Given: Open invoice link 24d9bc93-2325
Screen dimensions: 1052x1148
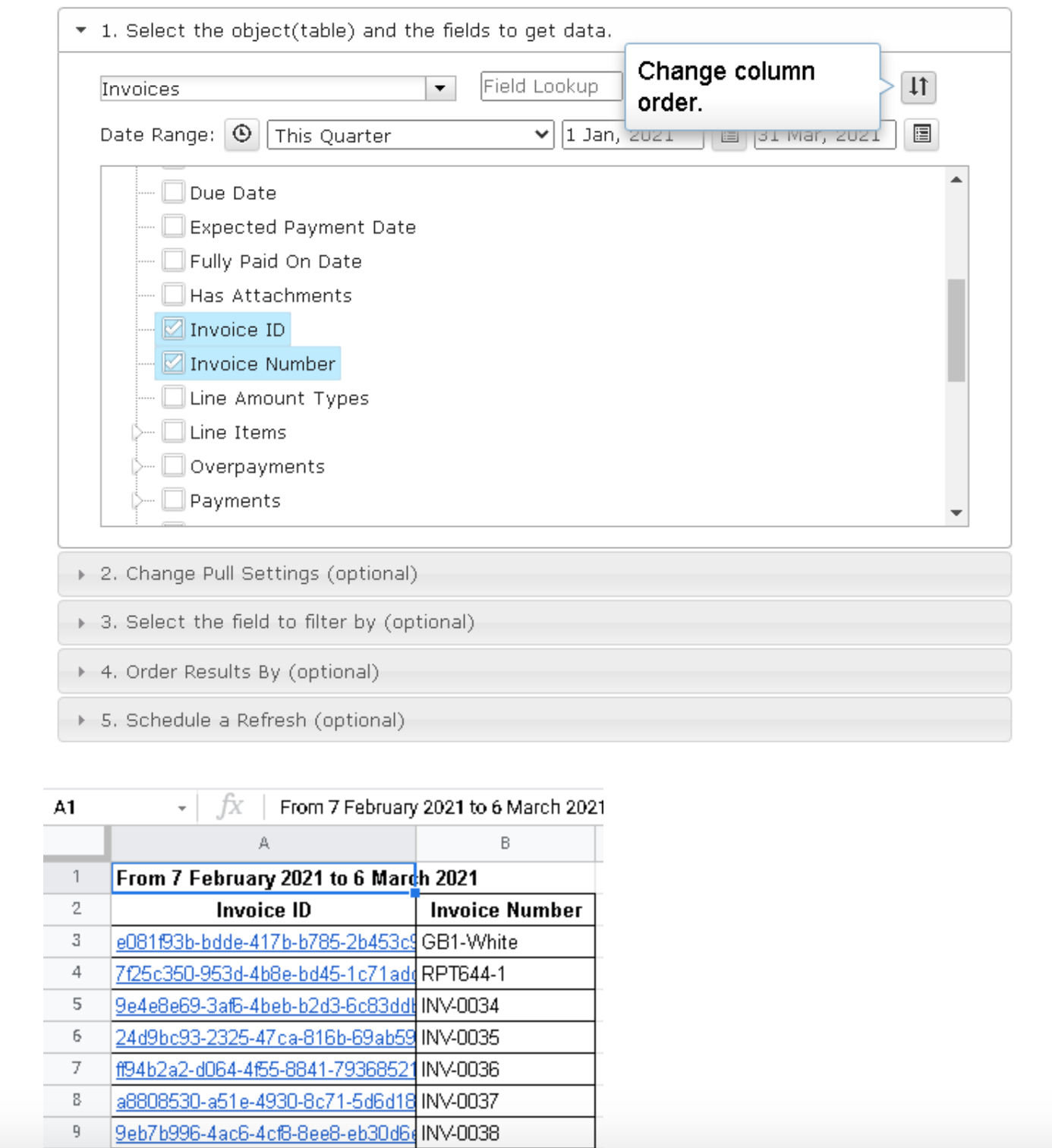Looking at the screenshot, I should click(266, 1037).
